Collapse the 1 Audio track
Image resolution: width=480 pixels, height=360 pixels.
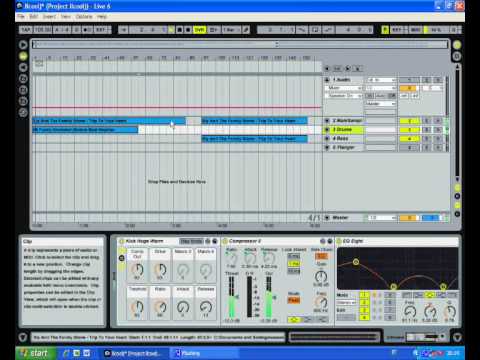coord(327,80)
